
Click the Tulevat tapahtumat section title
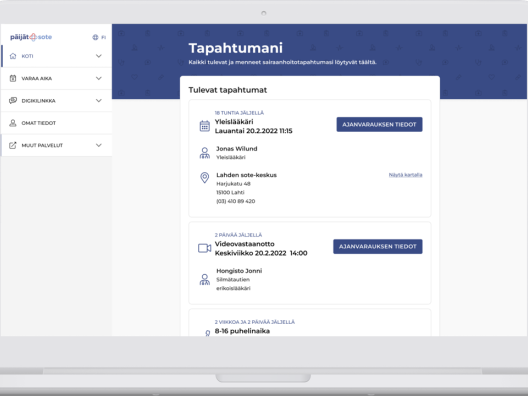click(228, 90)
